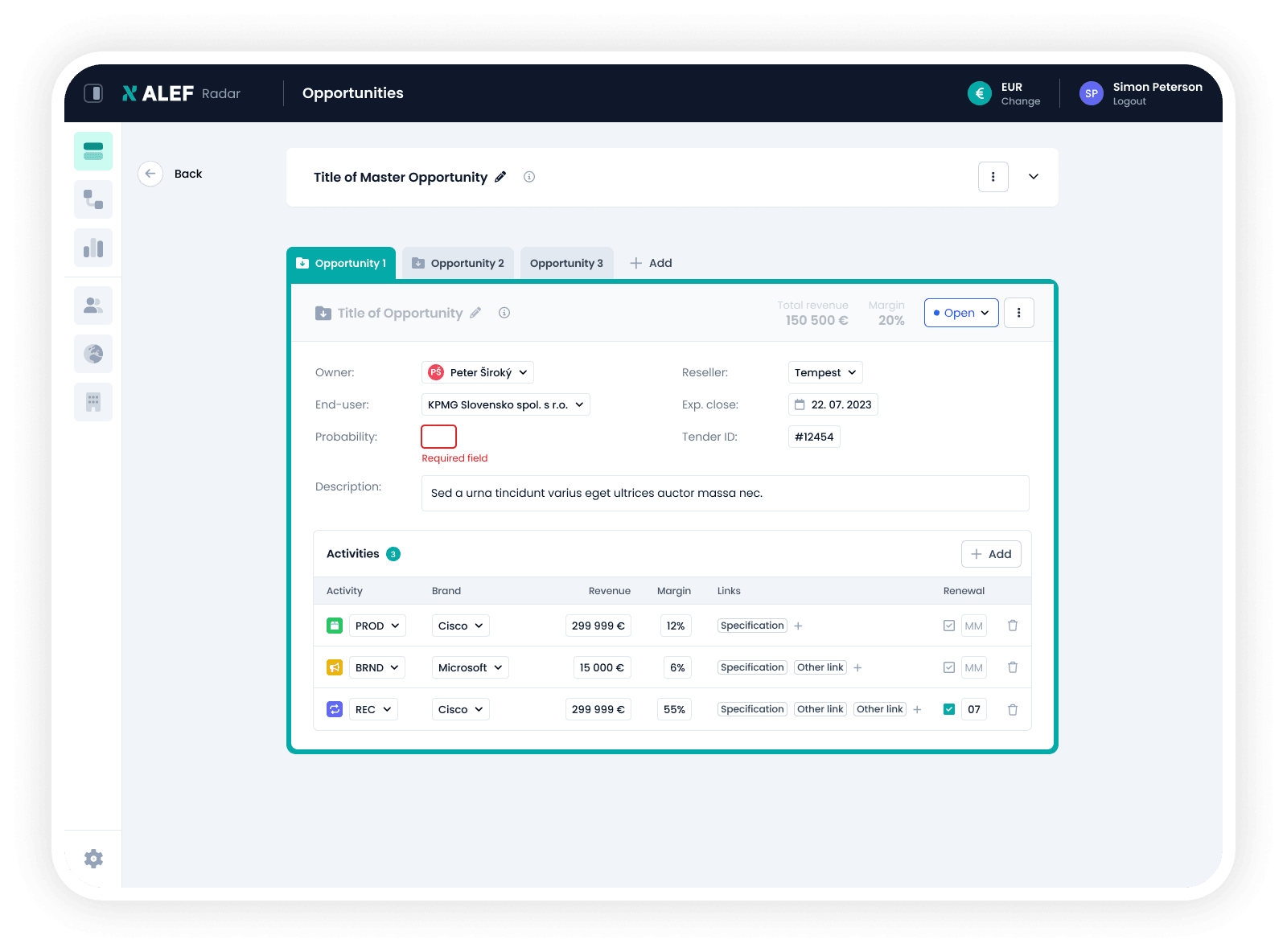Click the ALEF Radar logo
This screenshot has height=952, width=1287.
click(181, 93)
